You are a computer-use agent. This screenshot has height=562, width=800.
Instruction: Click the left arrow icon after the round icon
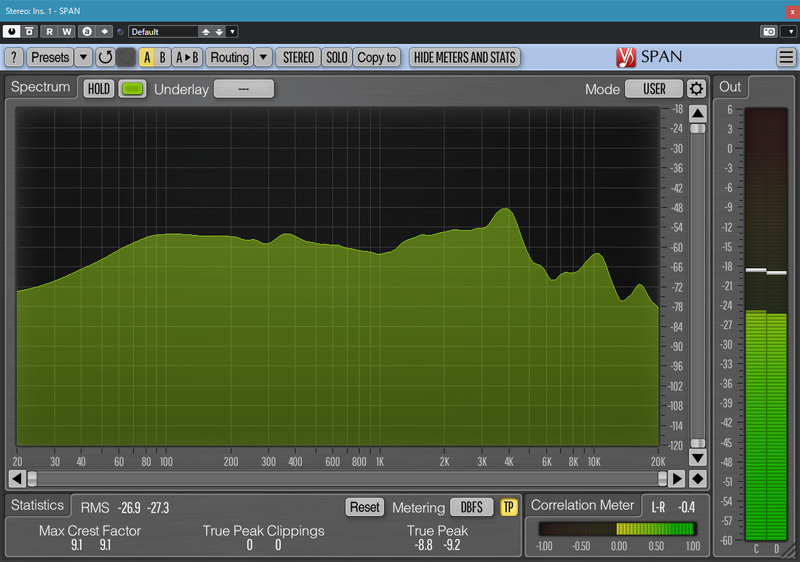104,32
